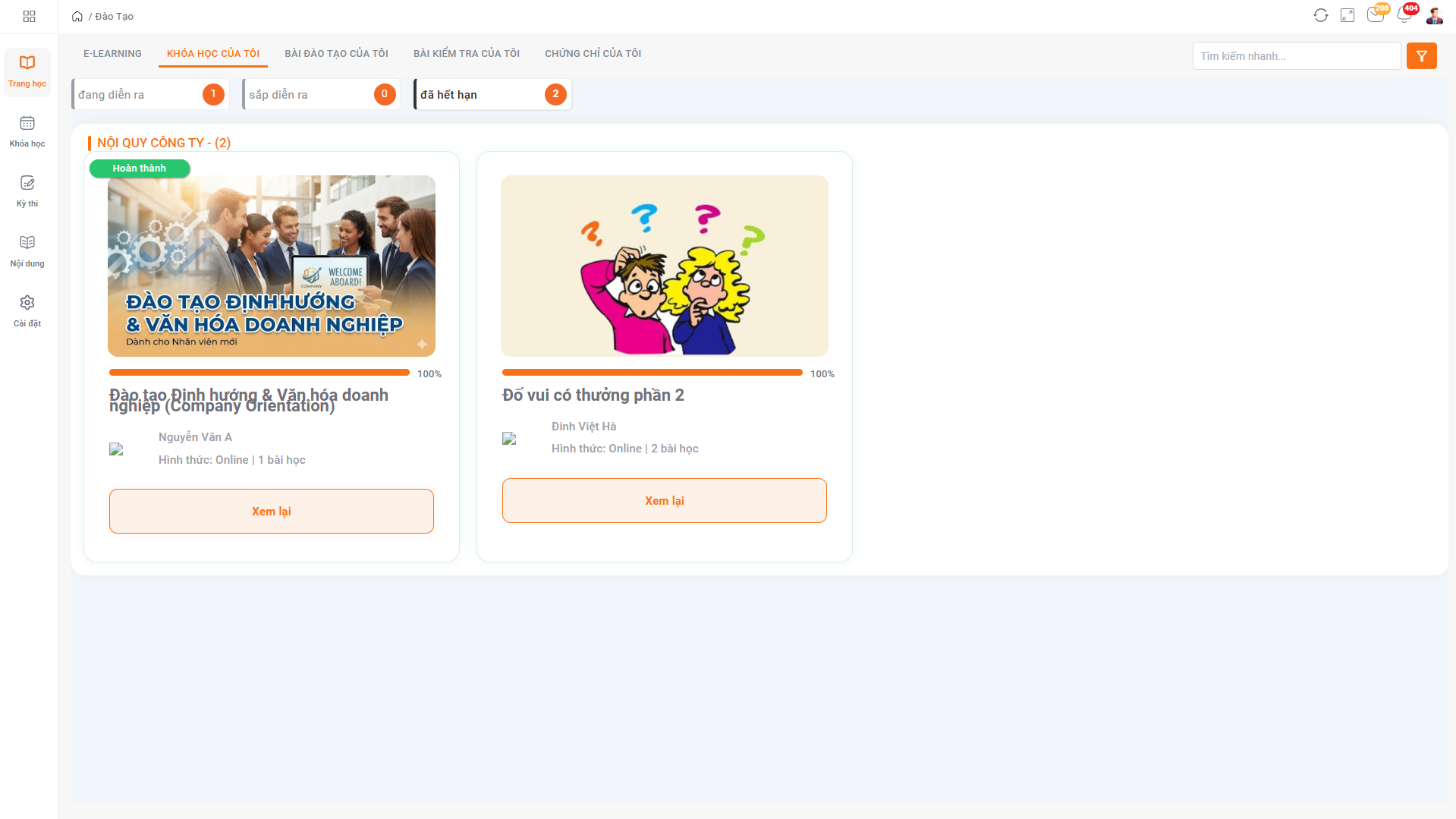This screenshot has width=1456, height=819.
Task: Click the refresh icon in header
Action: [x=1320, y=16]
